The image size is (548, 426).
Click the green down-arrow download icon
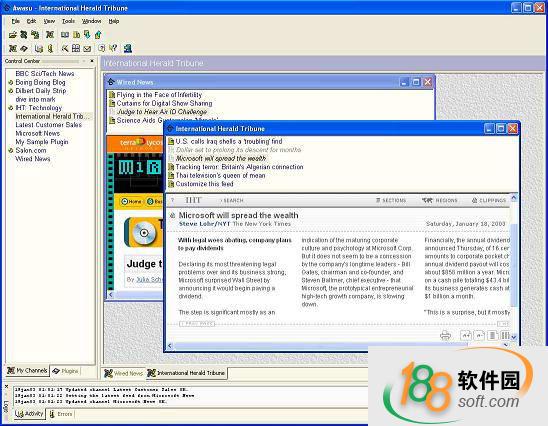[87, 35]
